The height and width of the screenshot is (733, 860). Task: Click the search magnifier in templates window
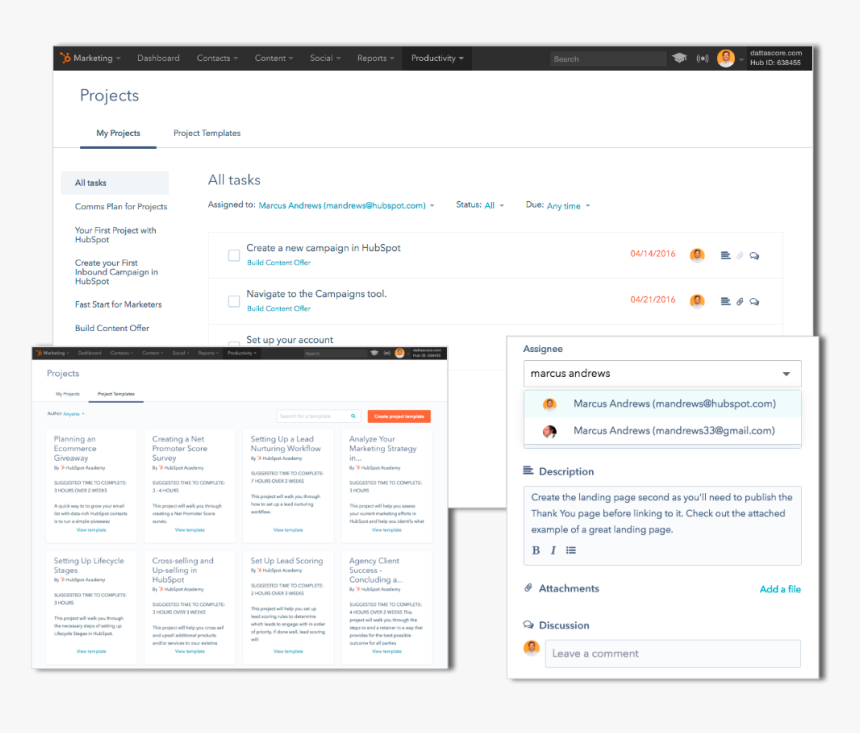353,416
